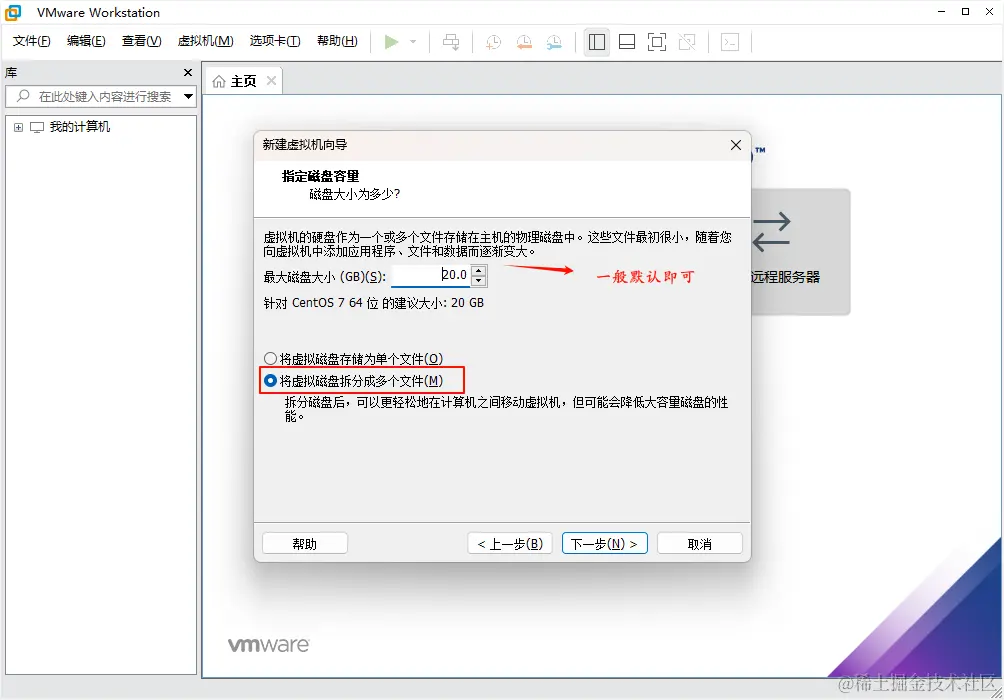Open the 查看(V) menu
Image resolution: width=1004 pixels, height=700 pixels.
(x=142, y=41)
